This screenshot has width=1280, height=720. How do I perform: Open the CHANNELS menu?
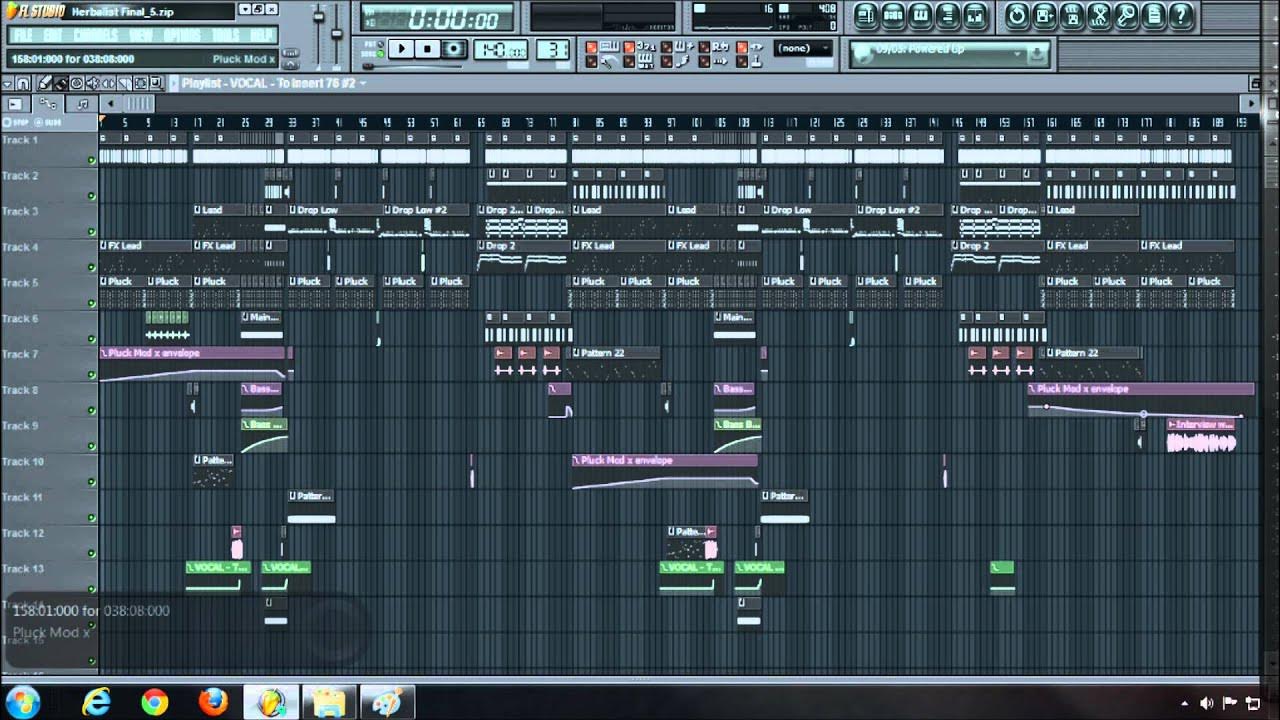coord(96,35)
